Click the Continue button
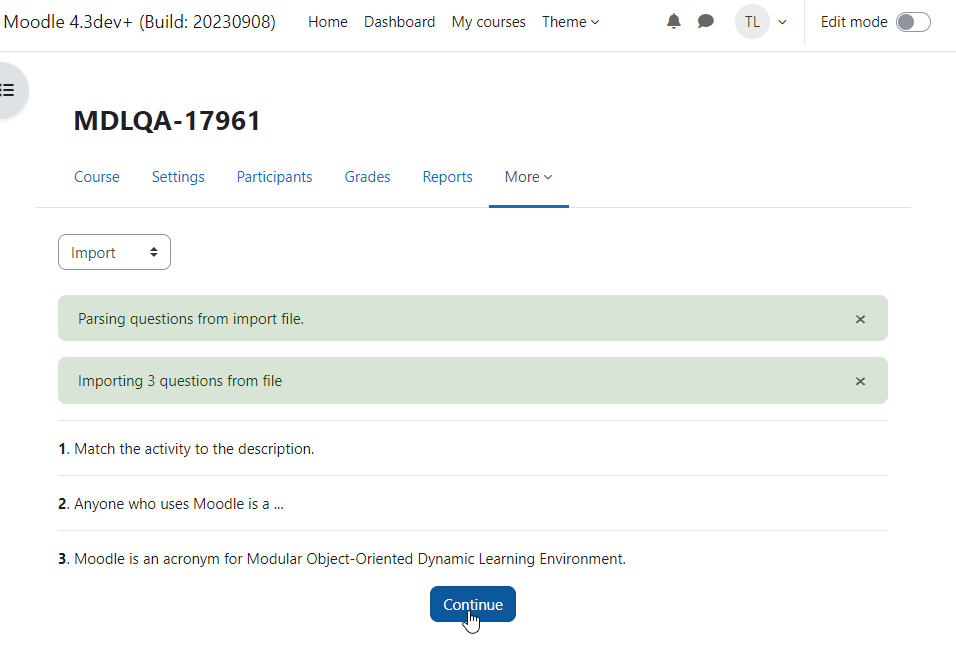The width and height of the screenshot is (956, 659). pos(473,604)
